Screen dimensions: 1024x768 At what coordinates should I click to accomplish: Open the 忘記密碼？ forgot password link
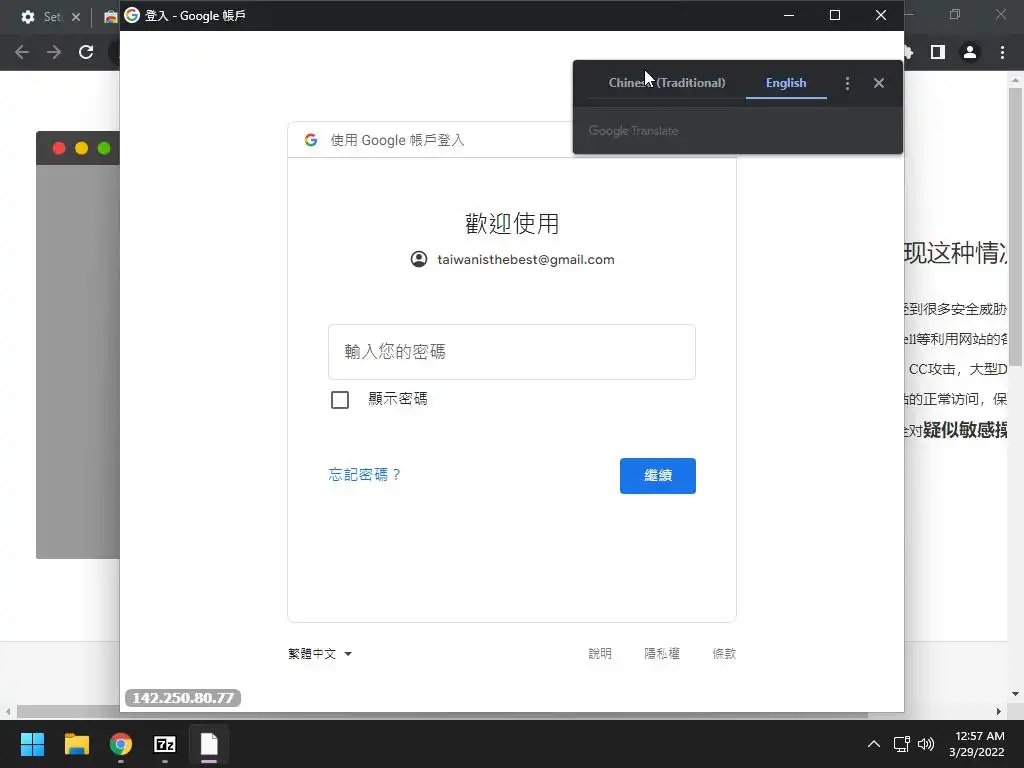(x=364, y=475)
